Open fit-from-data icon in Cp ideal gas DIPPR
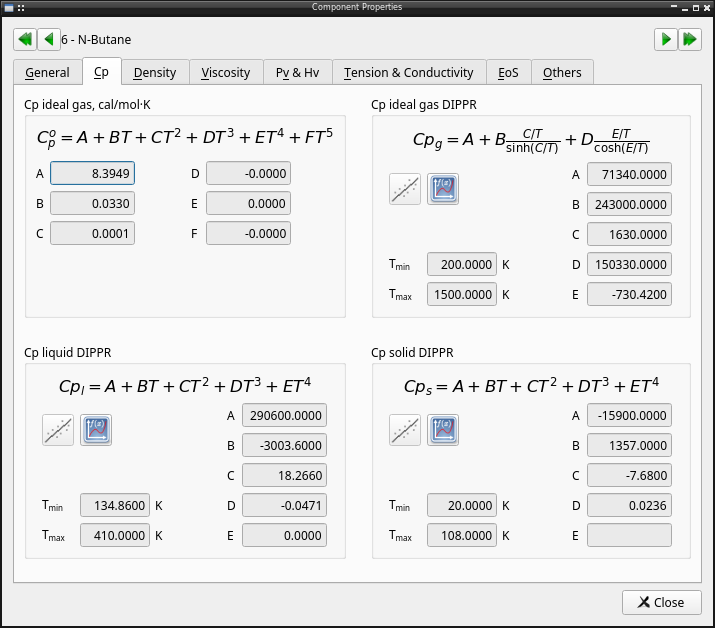This screenshot has width=715, height=628. coord(405,189)
